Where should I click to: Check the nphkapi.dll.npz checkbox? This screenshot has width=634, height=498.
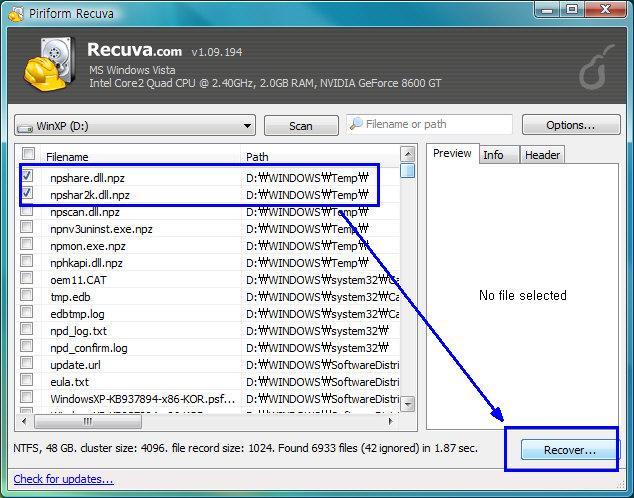coord(27,260)
